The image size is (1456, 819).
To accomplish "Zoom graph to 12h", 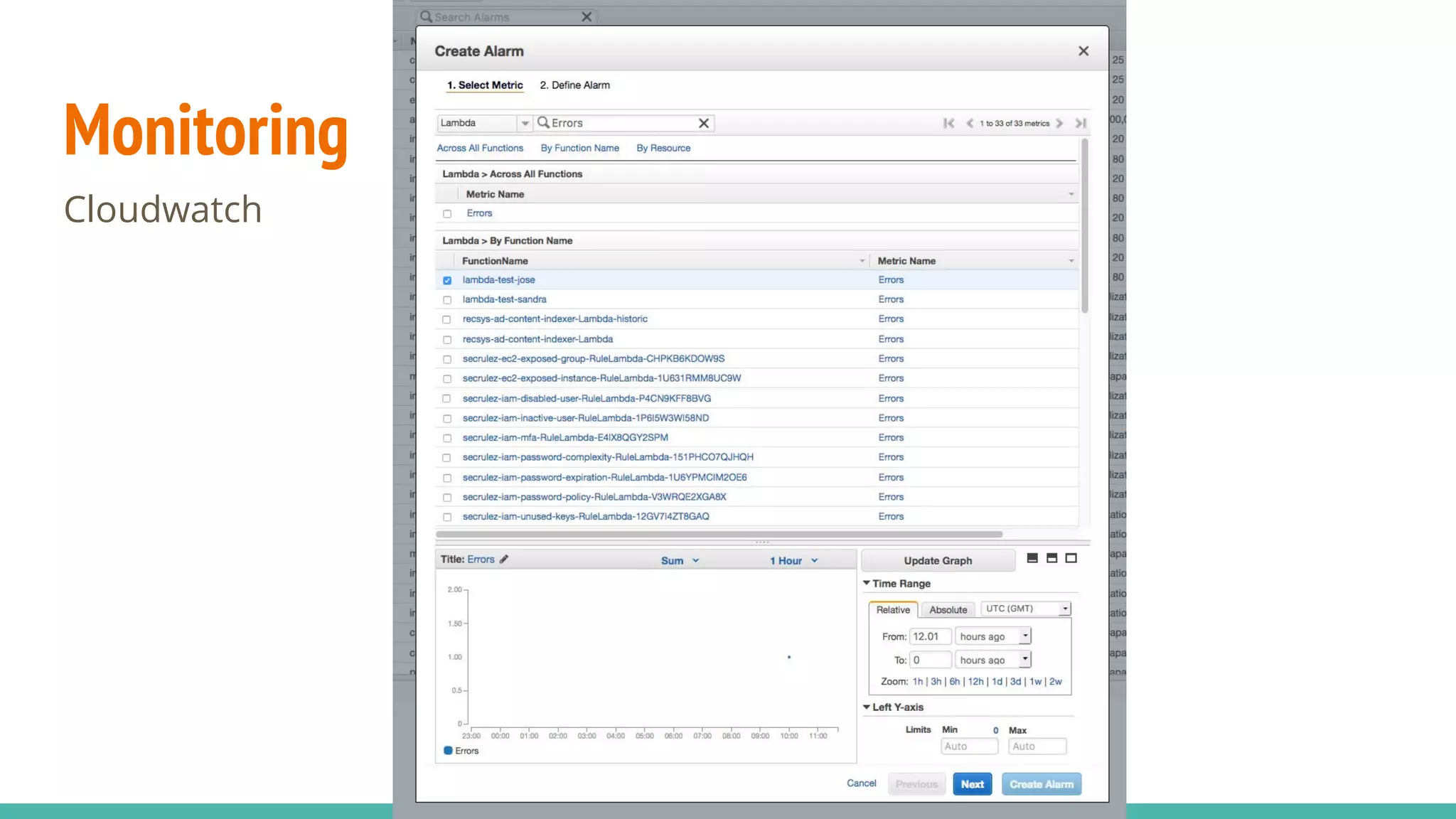I will coord(975,682).
